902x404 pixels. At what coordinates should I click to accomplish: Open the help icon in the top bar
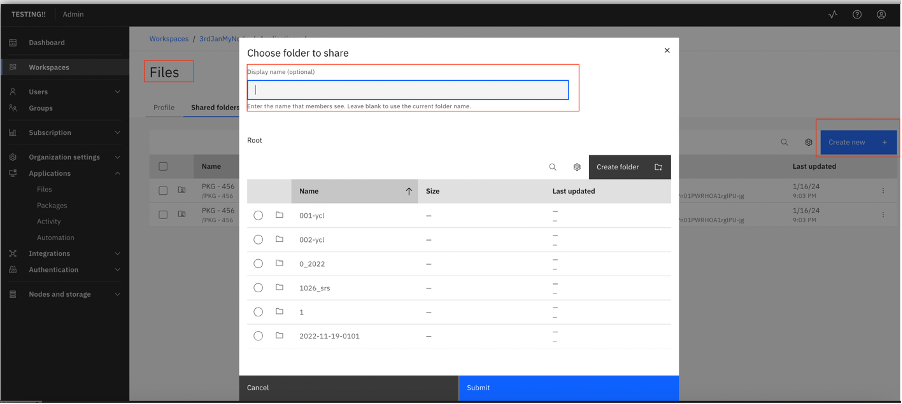point(857,15)
